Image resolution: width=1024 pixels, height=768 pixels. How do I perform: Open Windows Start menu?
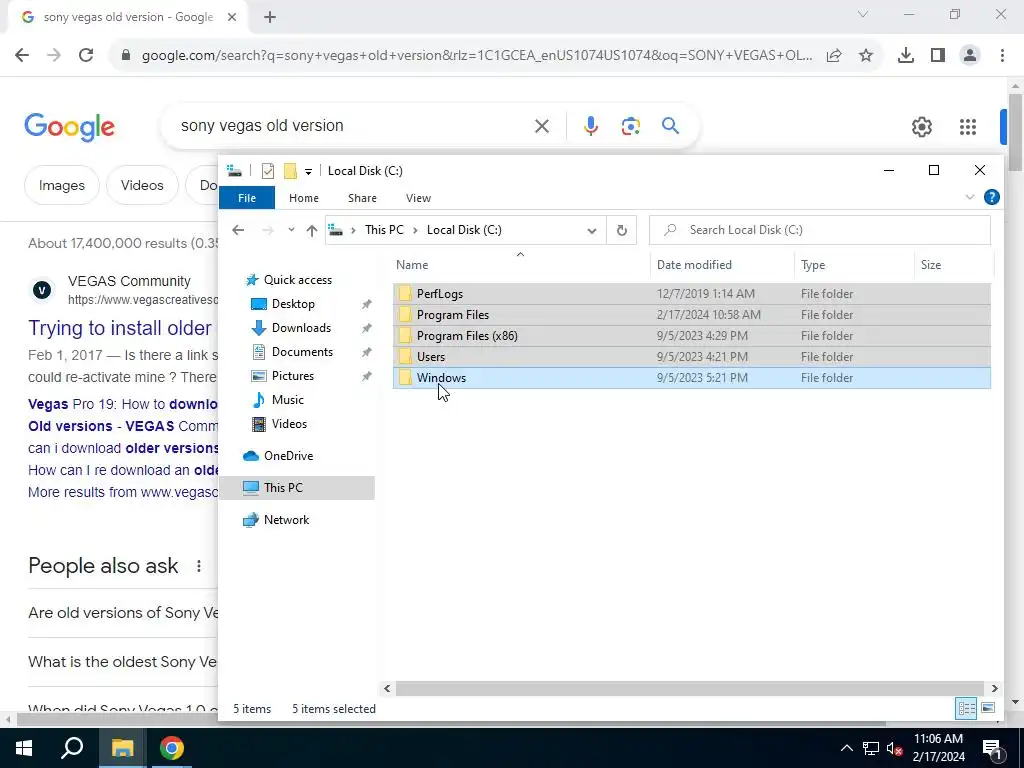coord(24,748)
